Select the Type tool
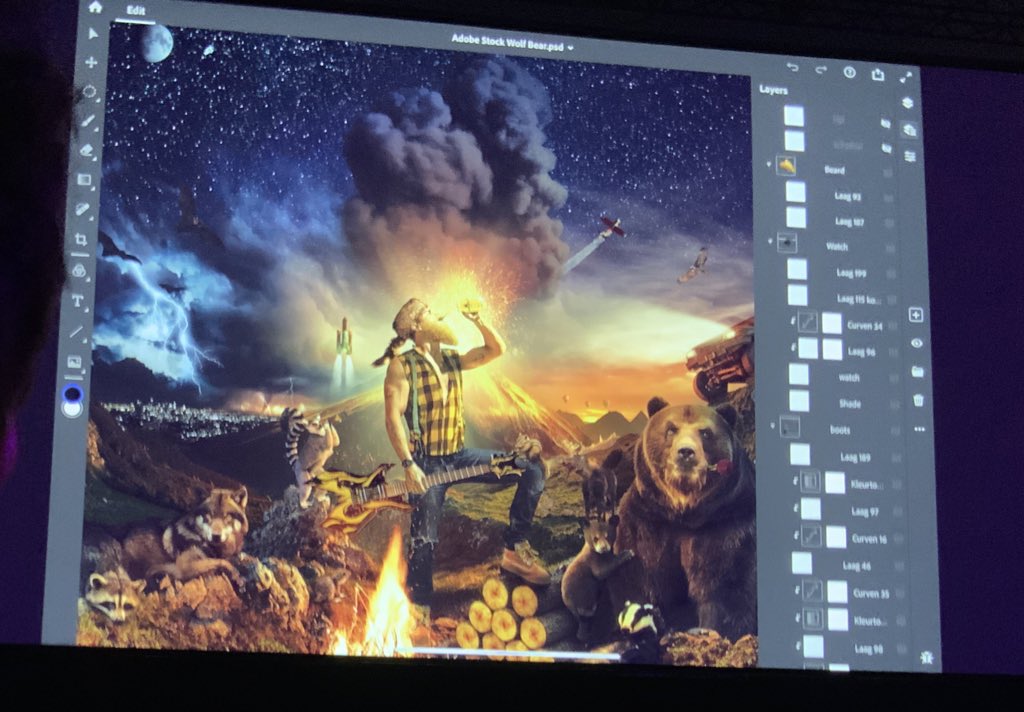The image size is (1024, 712). click(x=77, y=300)
